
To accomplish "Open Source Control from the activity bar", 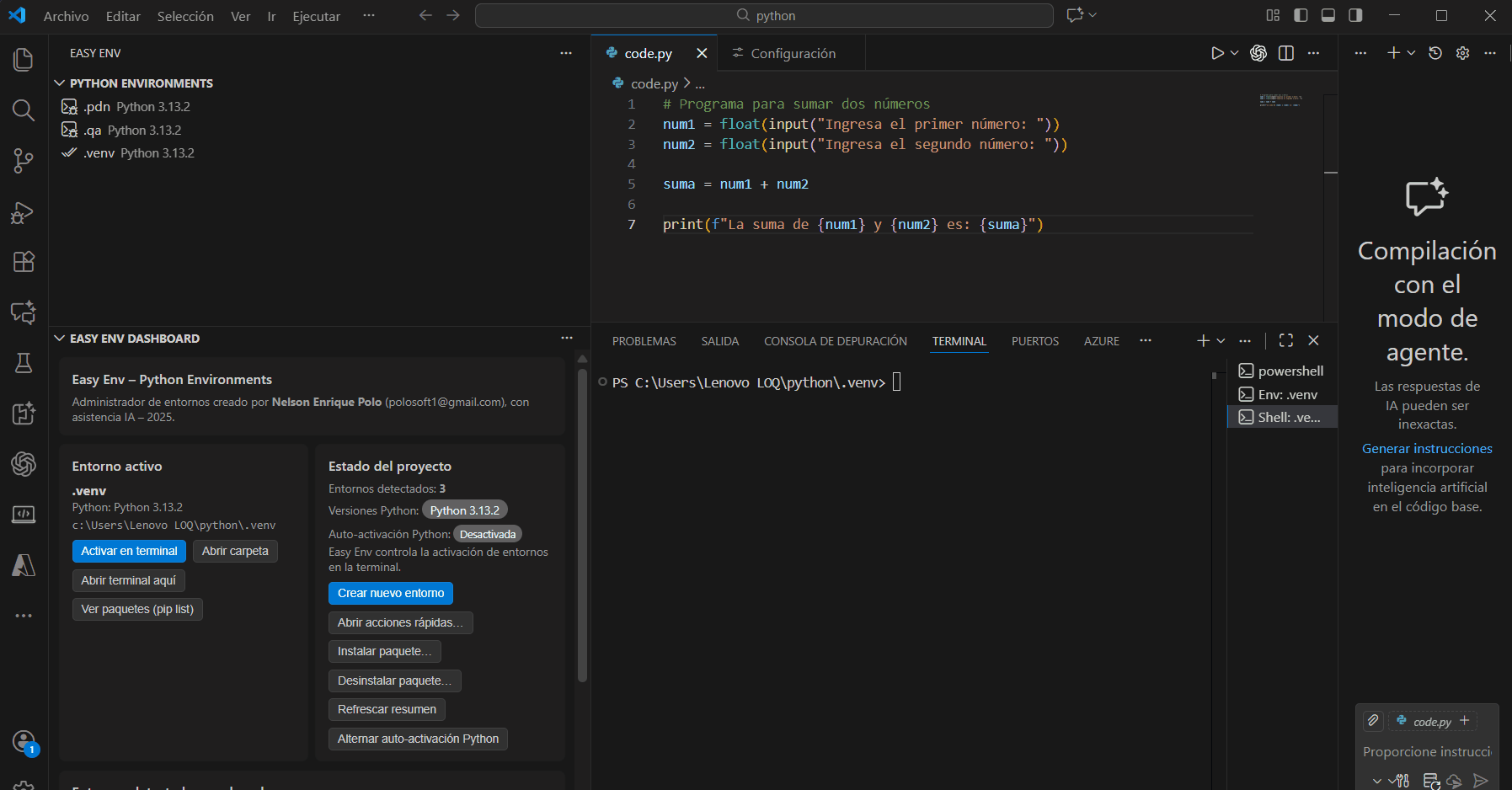I will click(24, 161).
